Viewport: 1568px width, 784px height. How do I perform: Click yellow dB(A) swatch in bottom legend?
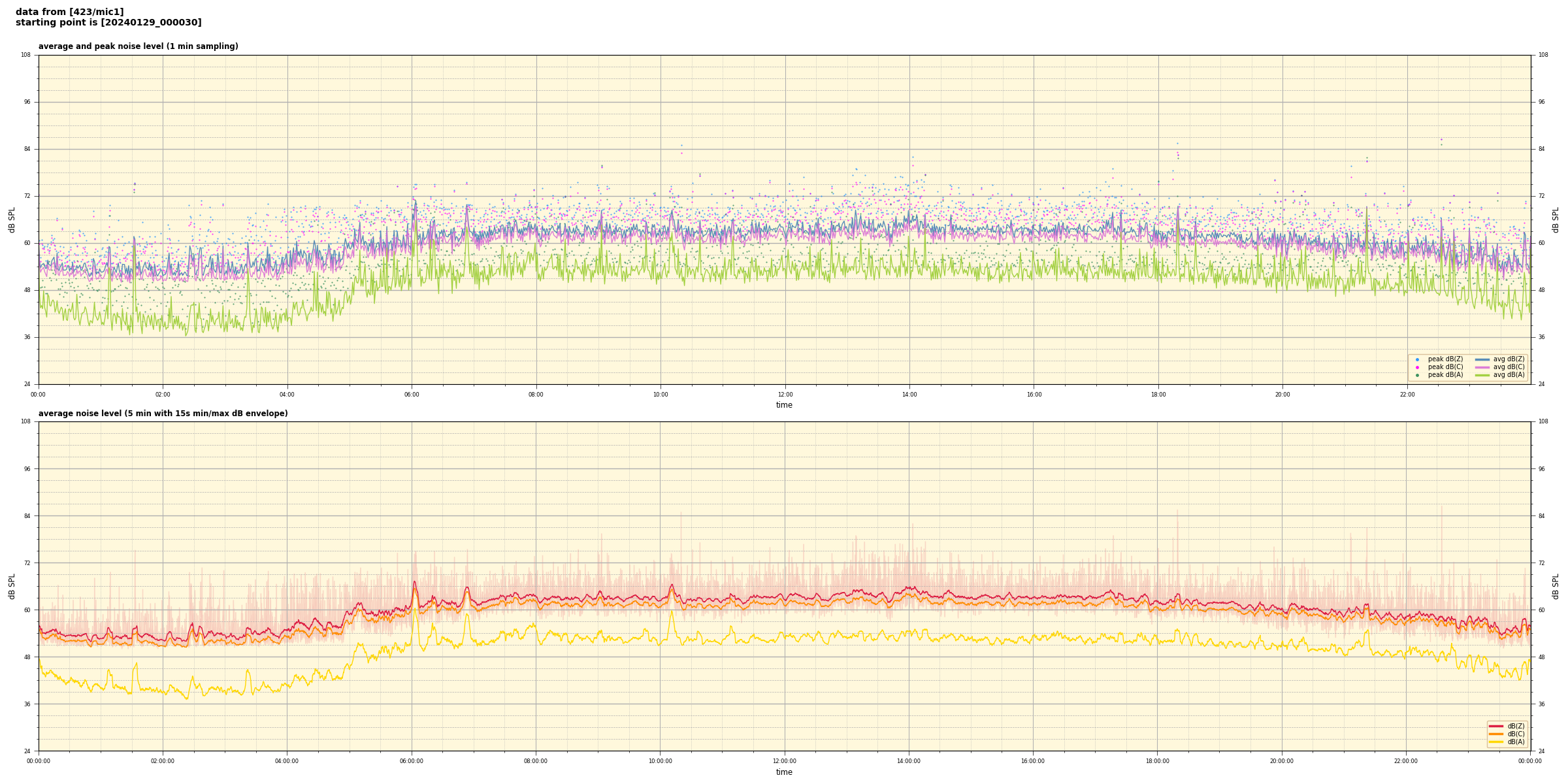pos(1496,742)
